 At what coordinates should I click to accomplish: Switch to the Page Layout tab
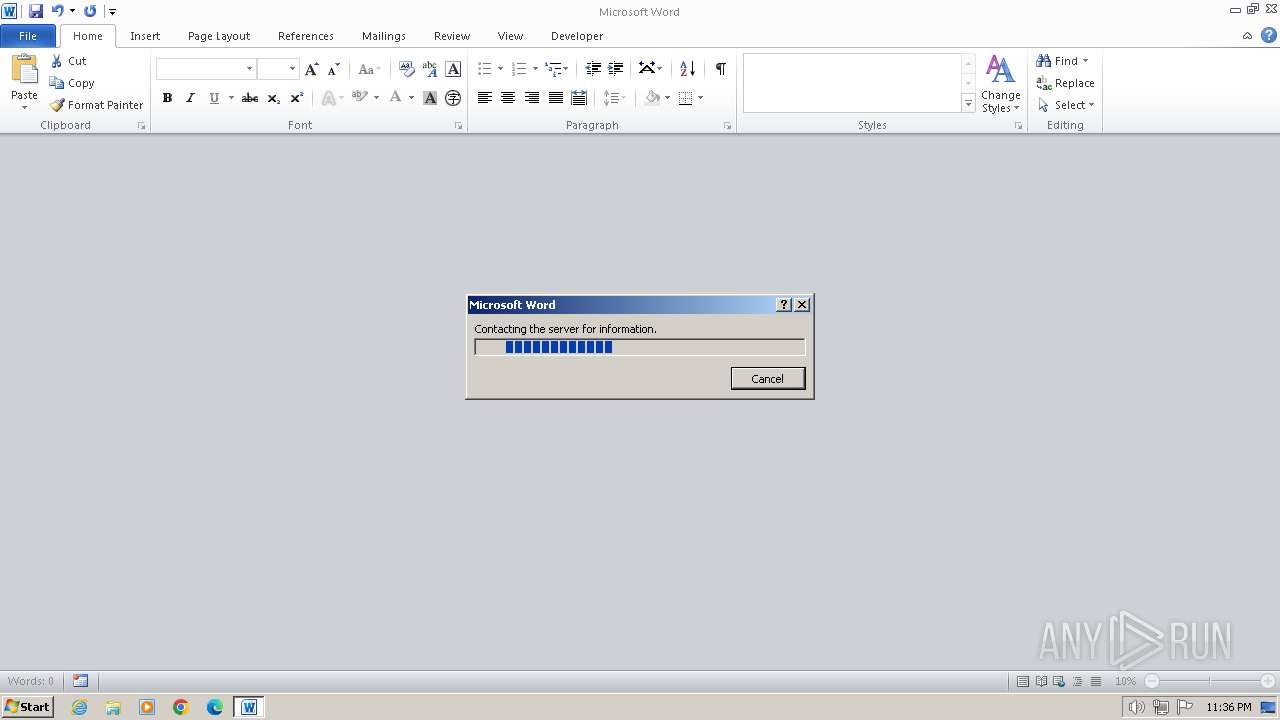click(219, 36)
